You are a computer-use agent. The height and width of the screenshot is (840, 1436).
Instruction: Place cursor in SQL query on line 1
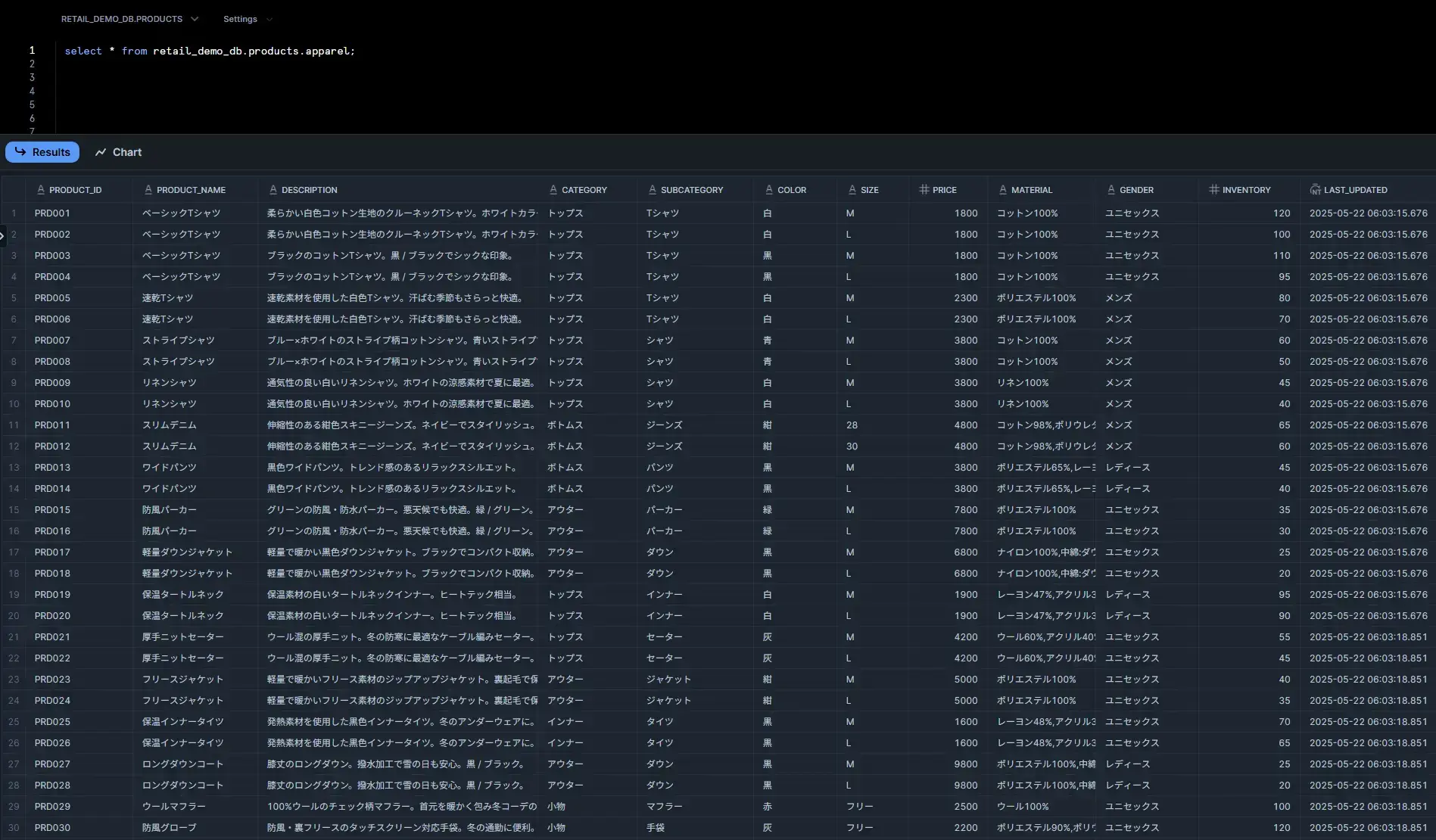(210, 51)
